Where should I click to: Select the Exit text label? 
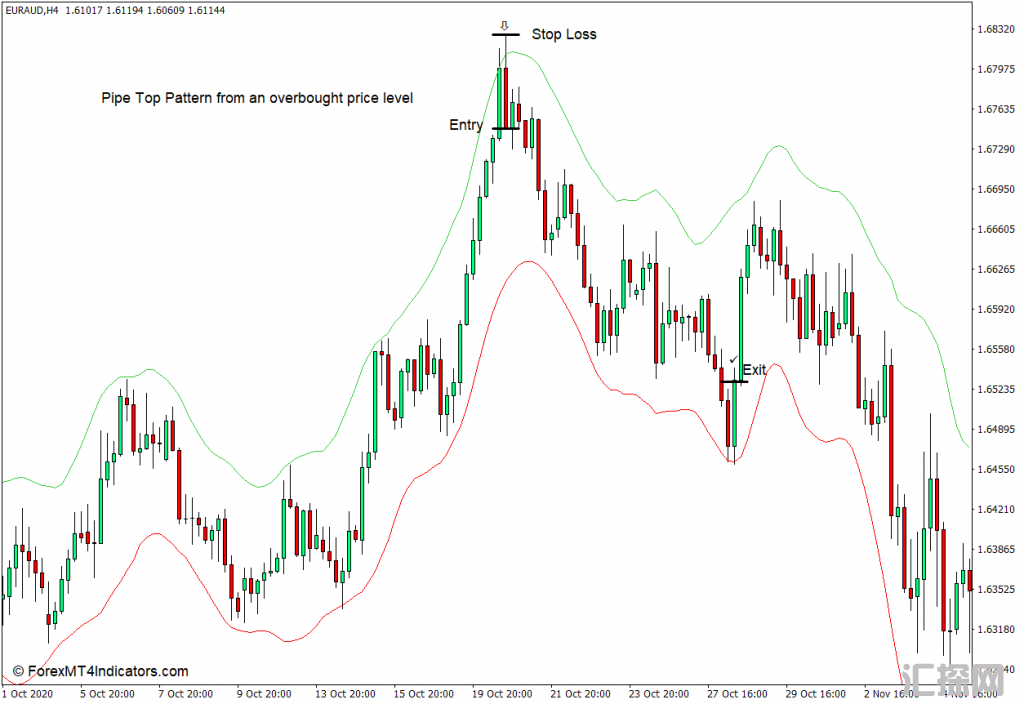tap(754, 370)
